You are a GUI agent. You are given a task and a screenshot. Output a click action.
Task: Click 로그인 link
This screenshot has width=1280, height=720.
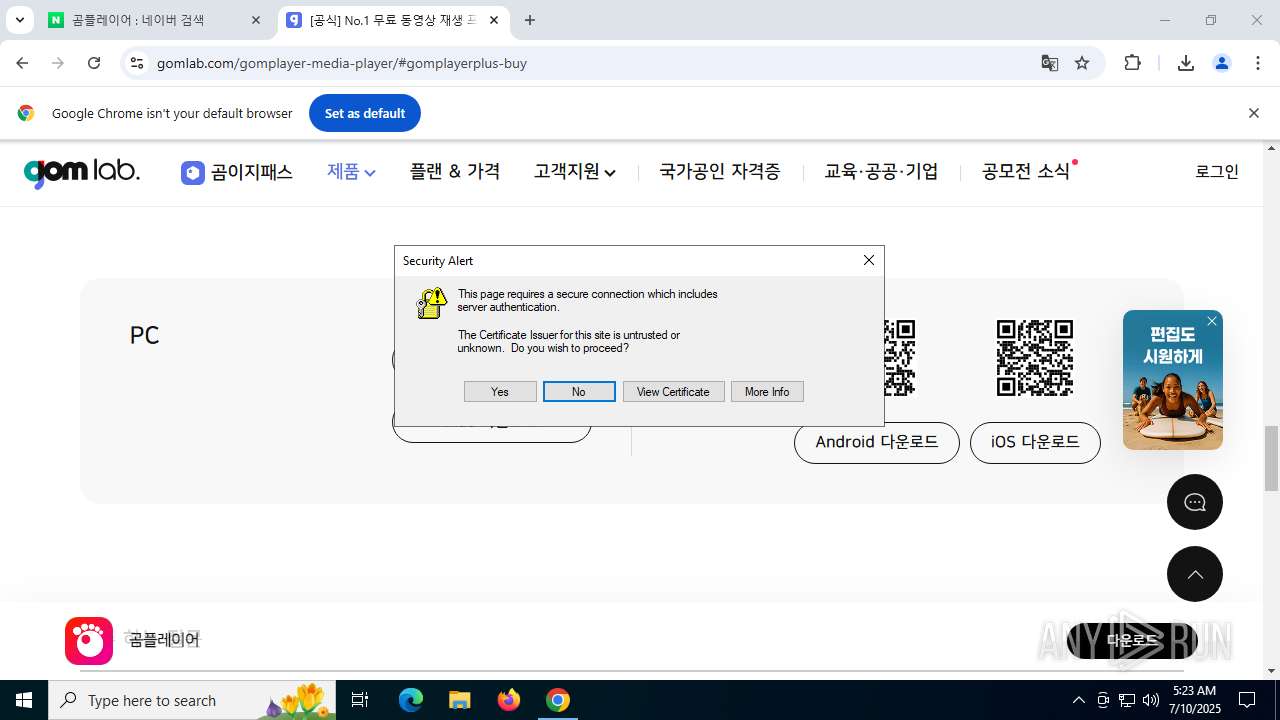[x=1217, y=172]
